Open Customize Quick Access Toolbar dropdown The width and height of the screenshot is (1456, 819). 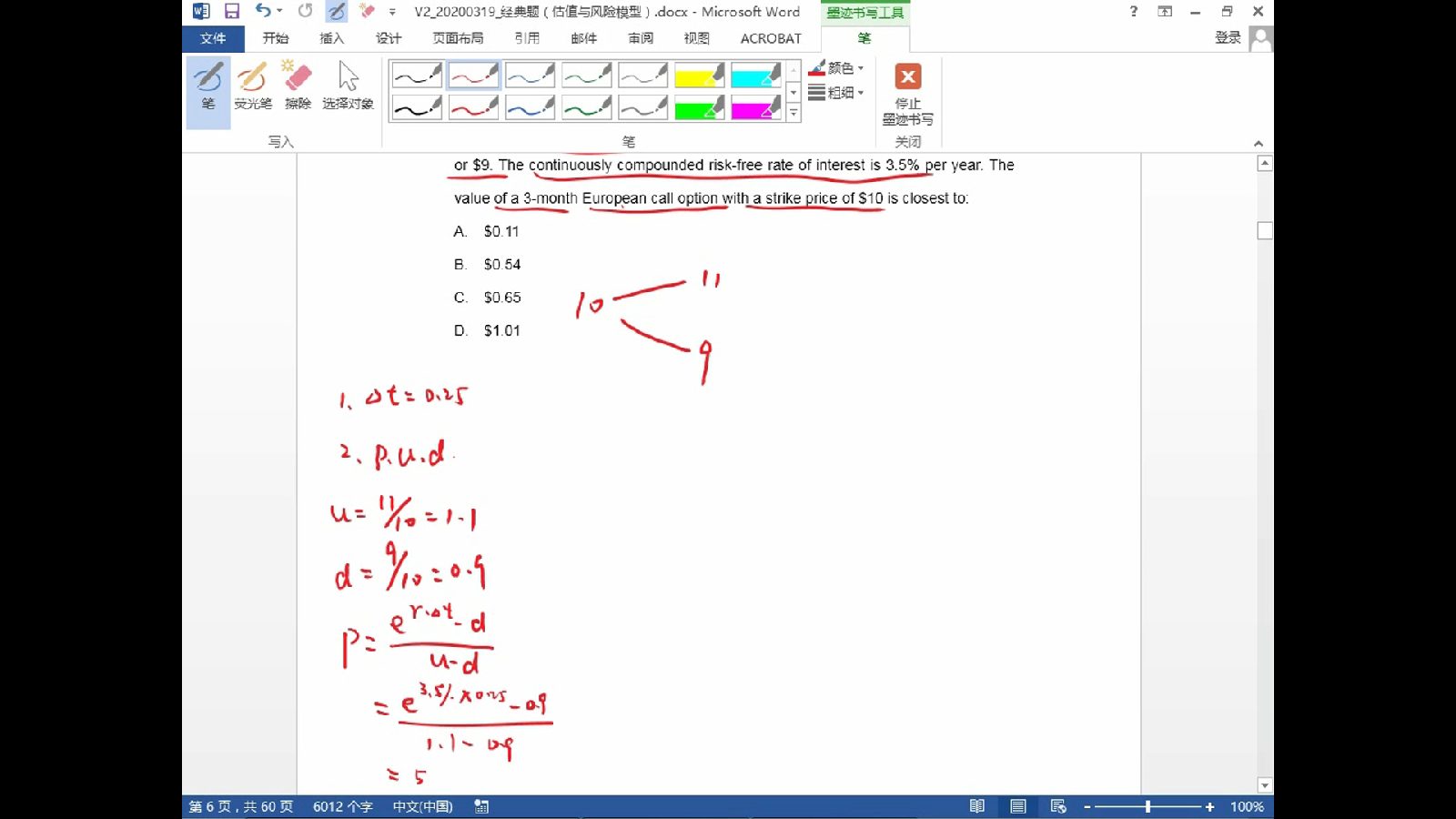[392, 12]
